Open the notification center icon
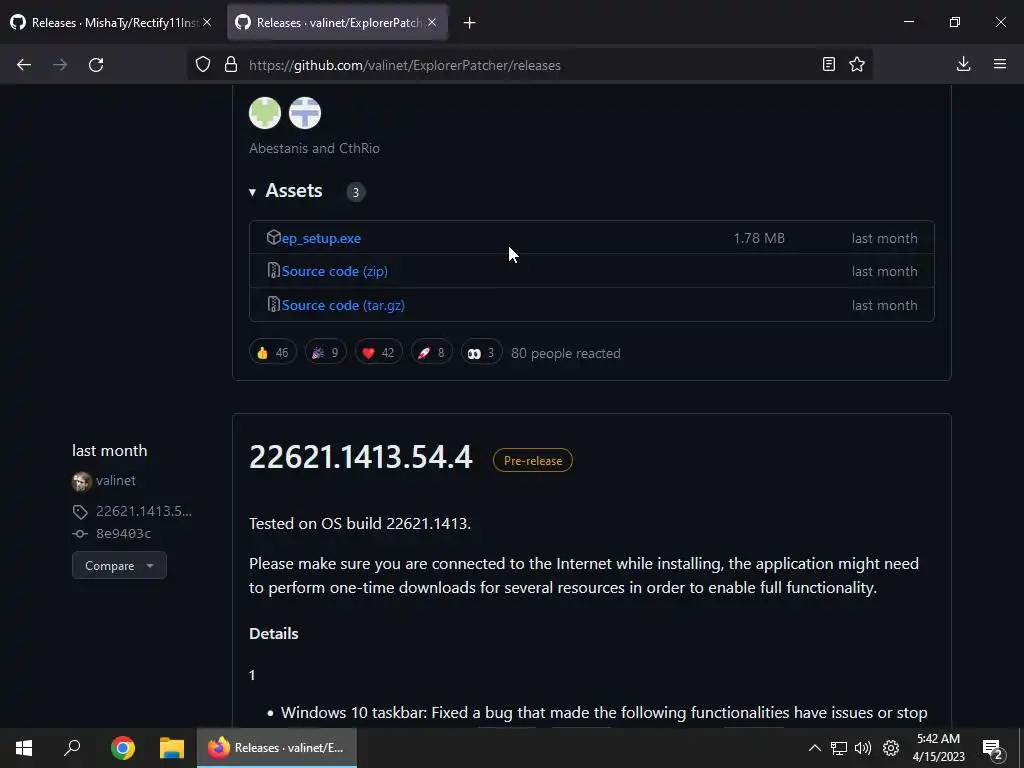The width and height of the screenshot is (1024, 768). 993,749
